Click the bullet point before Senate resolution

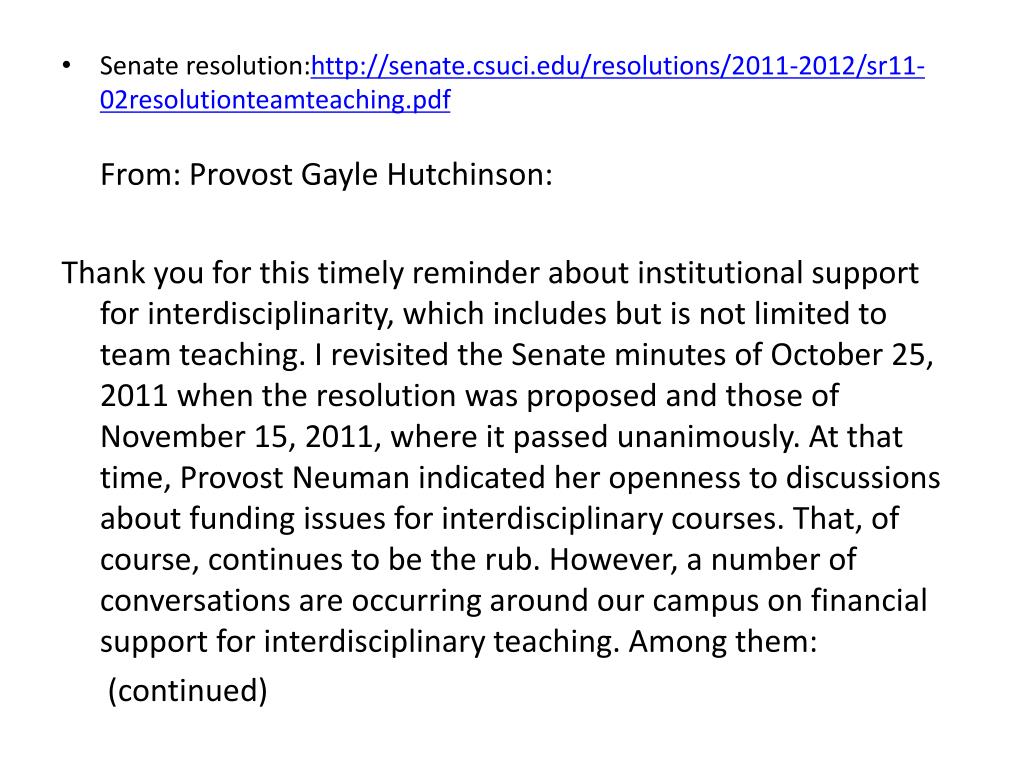point(66,65)
